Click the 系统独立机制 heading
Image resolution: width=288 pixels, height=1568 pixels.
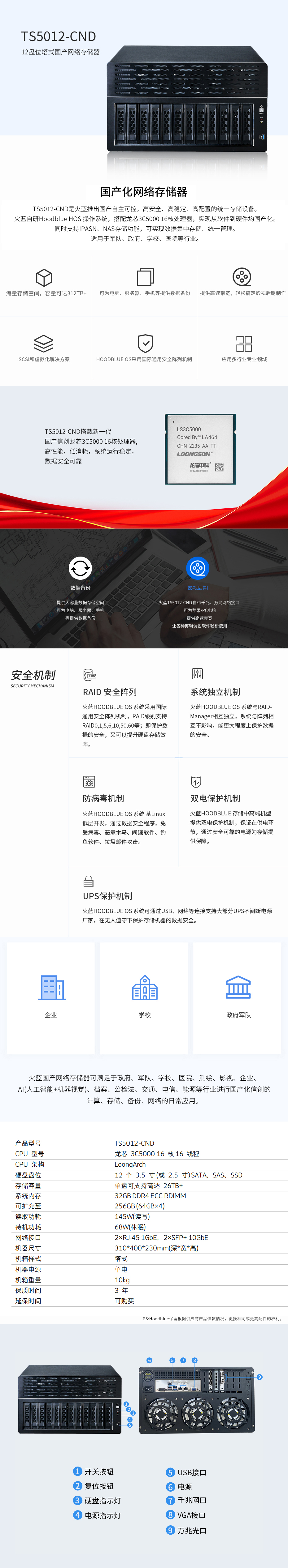216,692
